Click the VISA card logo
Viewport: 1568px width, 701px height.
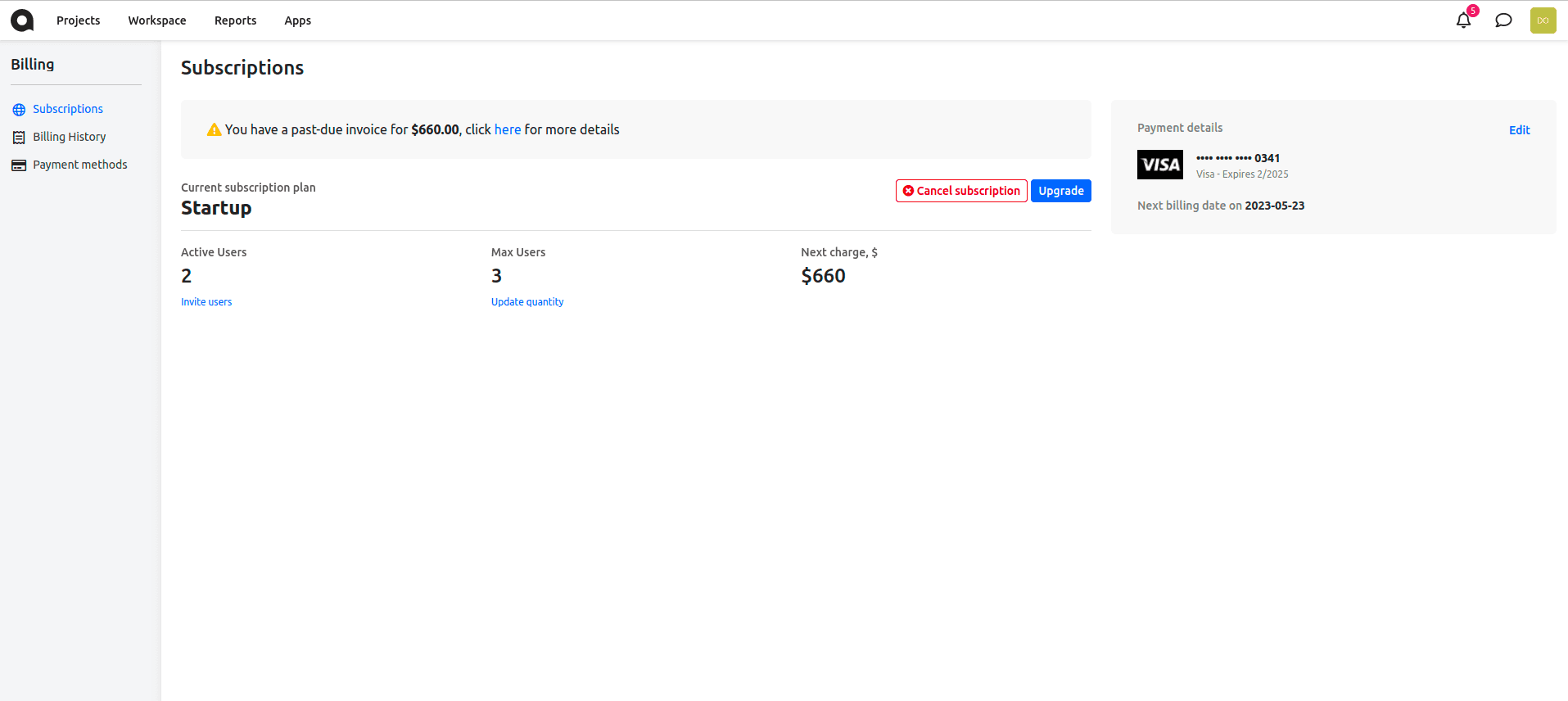coord(1159,165)
